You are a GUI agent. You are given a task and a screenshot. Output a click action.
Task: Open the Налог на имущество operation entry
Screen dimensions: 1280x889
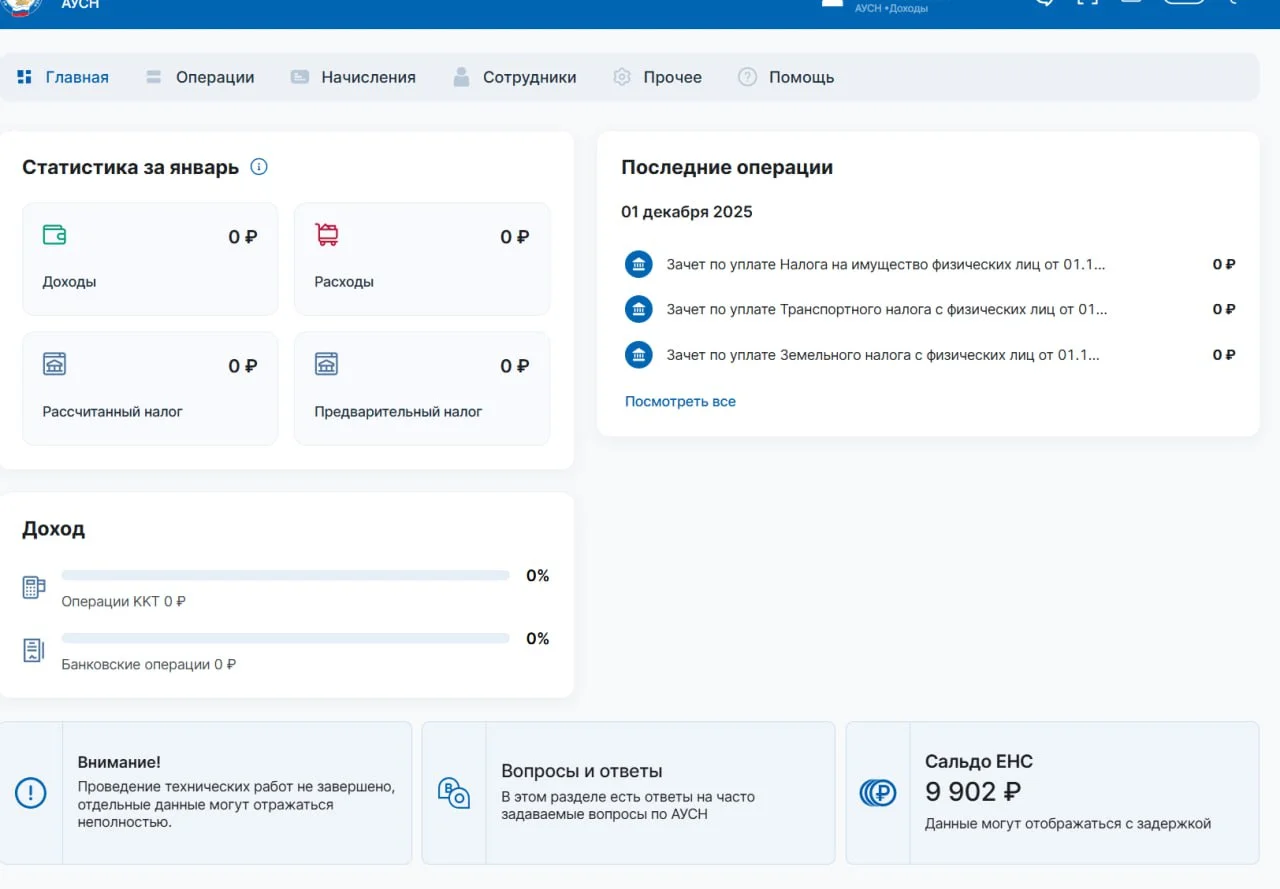[885, 265]
